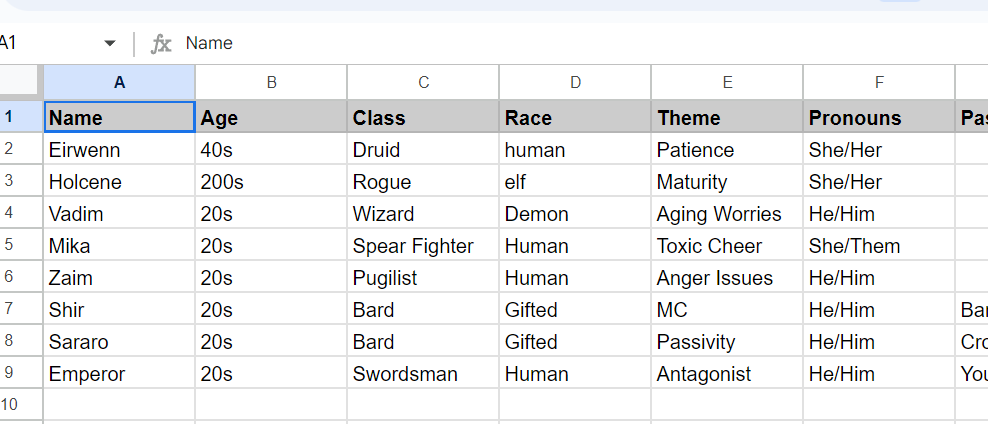Click the Name box cell reference field
This screenshot has height=424, width=988.
click(x=40, y=43)
